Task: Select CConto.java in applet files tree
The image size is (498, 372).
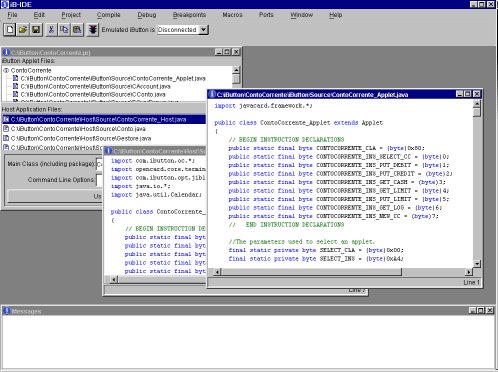Action: tap(93, 94)
